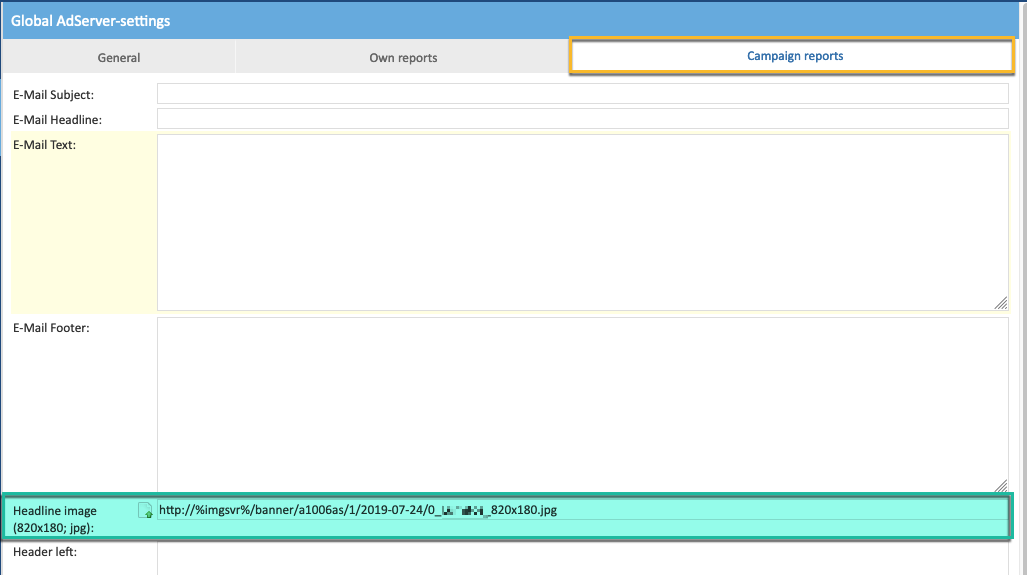
Task: Click inside the E-Mail Footer textarea
Action: [582, 405]
